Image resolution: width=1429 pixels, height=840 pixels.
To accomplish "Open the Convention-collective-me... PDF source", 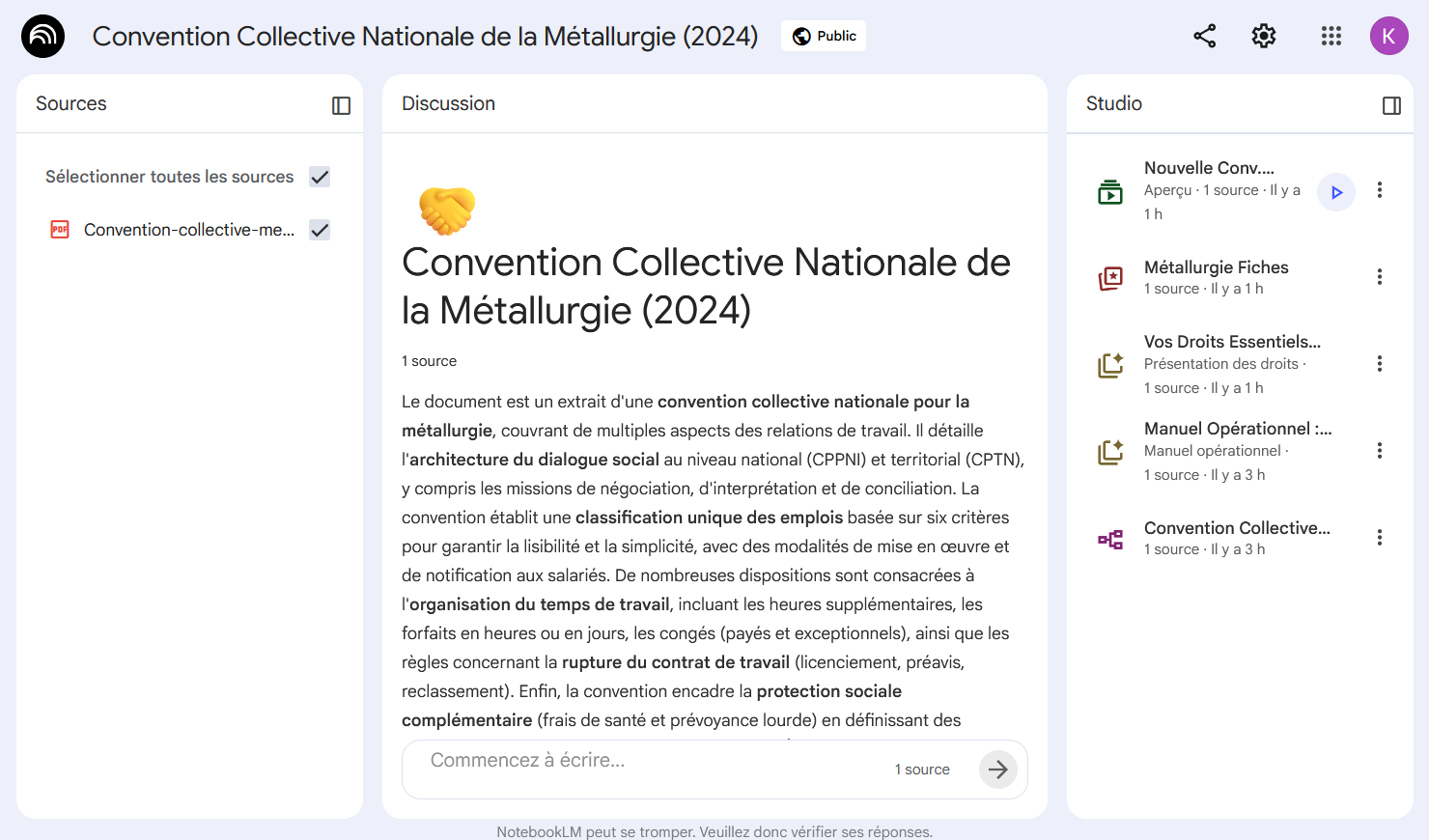I will (188, 230).
